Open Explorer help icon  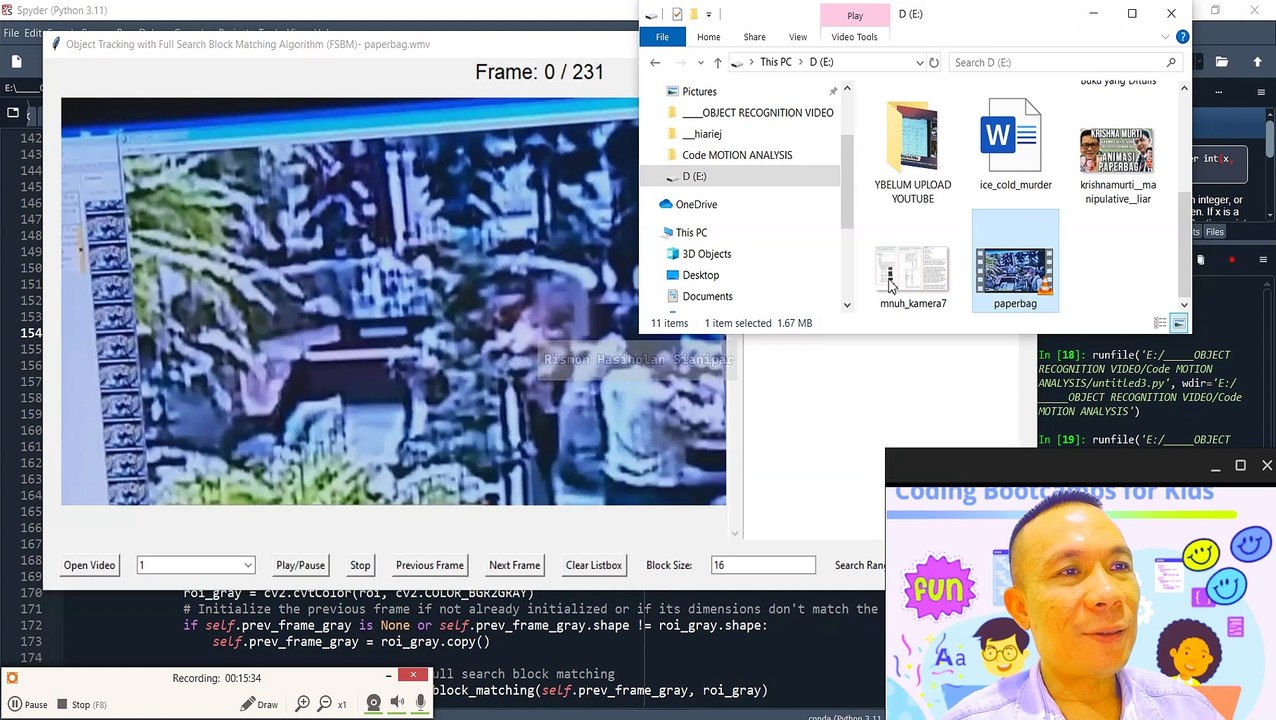(1182, 37)
